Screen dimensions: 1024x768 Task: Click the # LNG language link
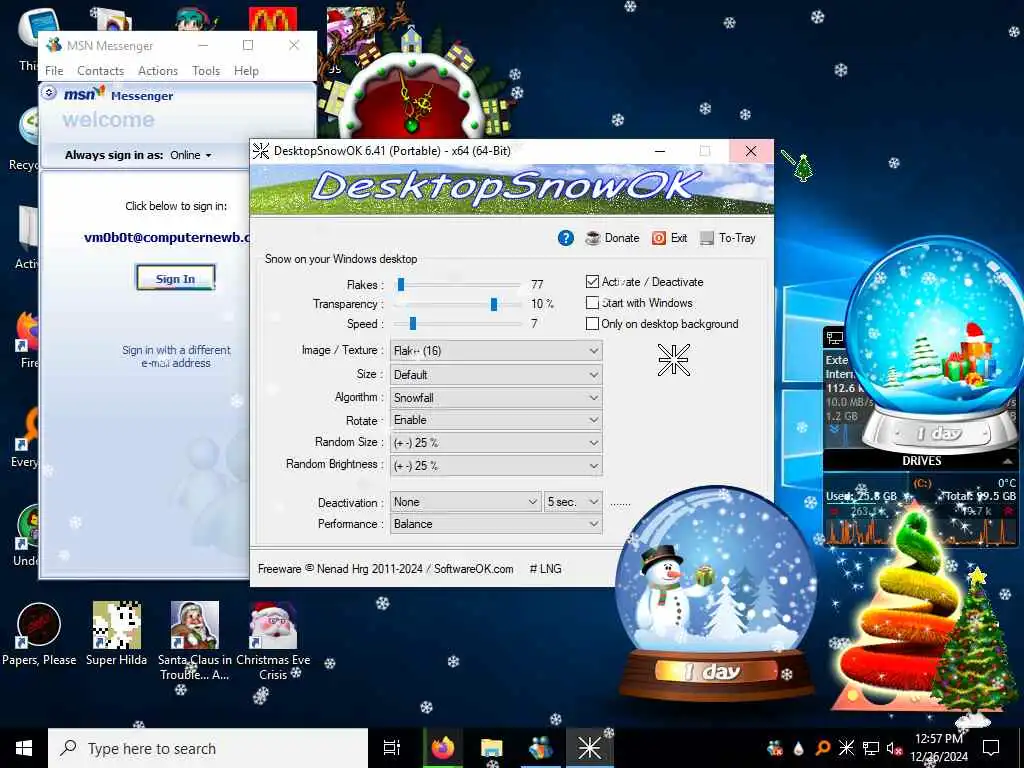pyautogui.click(x=545, y=569)
